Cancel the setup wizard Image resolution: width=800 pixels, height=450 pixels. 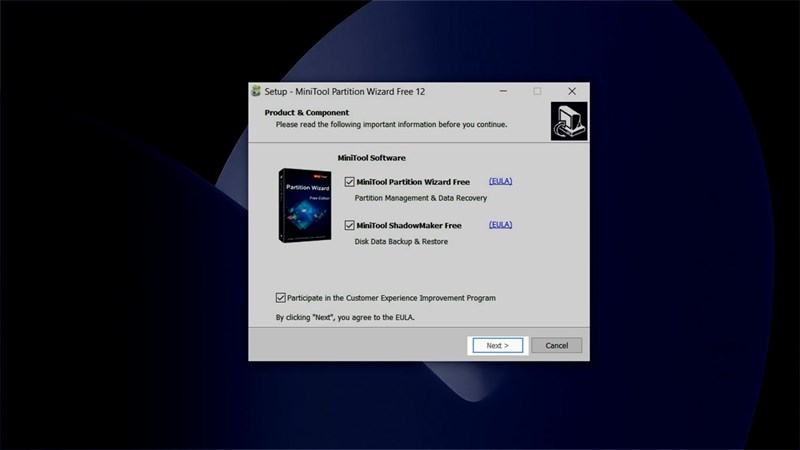(x=556, y=345)
